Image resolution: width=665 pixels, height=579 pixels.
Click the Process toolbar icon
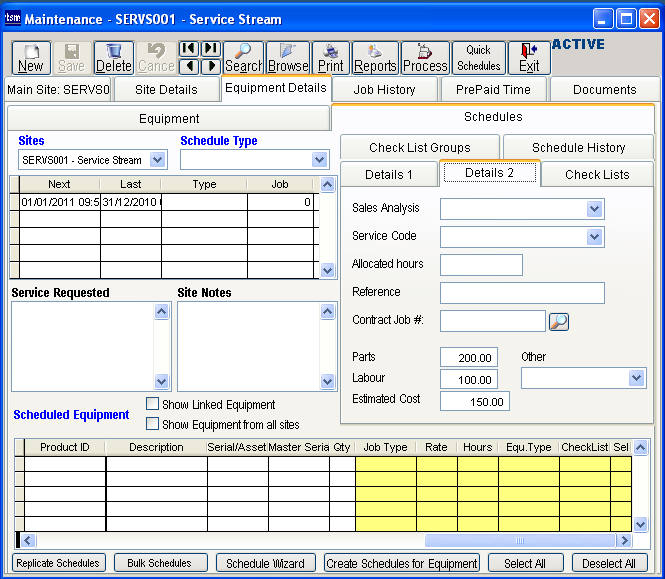[425, 58]
